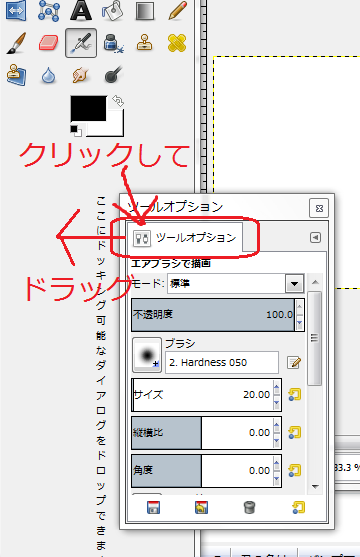Select the Smudge tool
This screenshot has width=360, height=557.
(81, 75)
